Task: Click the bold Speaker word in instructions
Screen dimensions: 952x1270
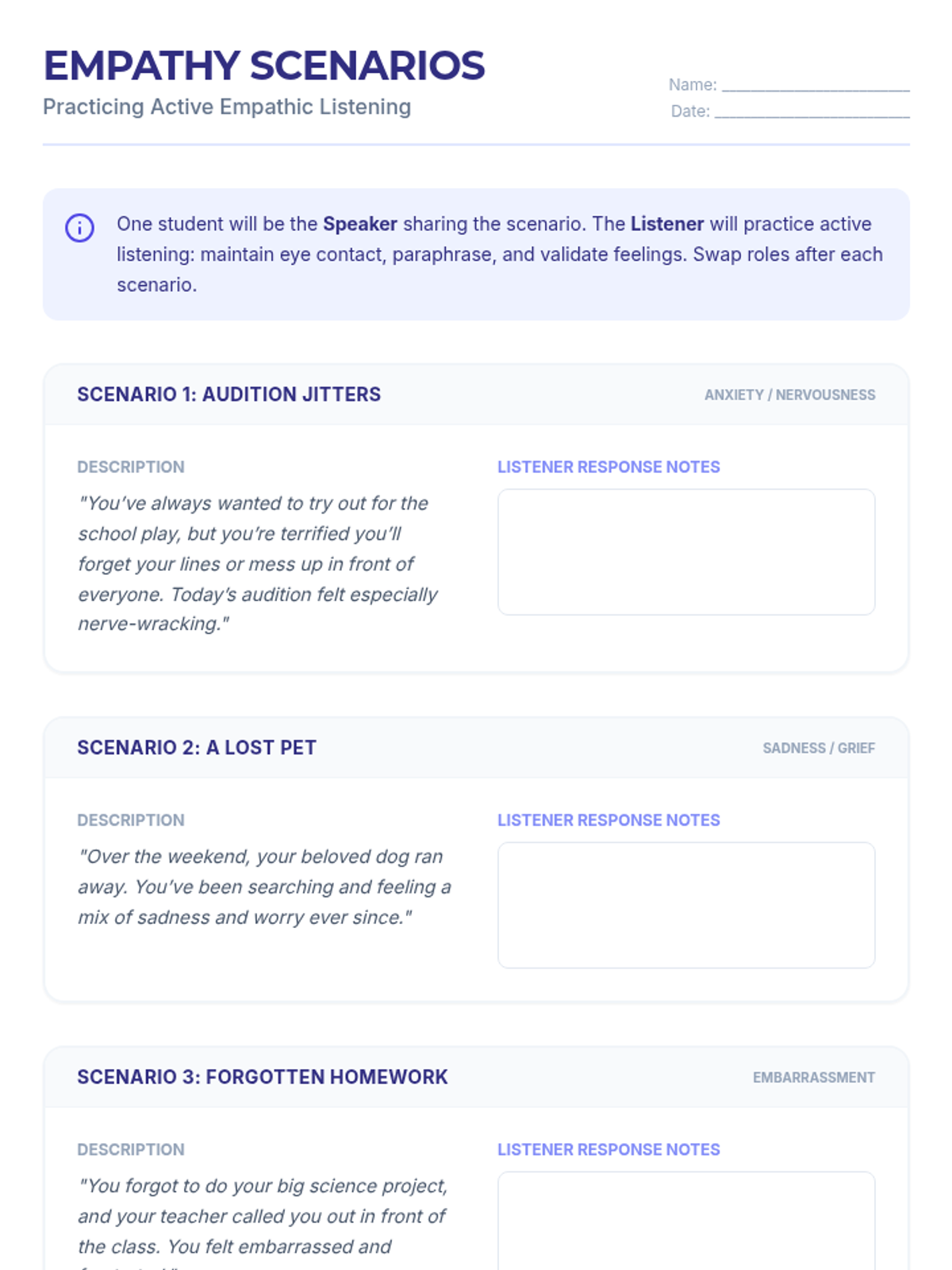Action: click(360, 224)
